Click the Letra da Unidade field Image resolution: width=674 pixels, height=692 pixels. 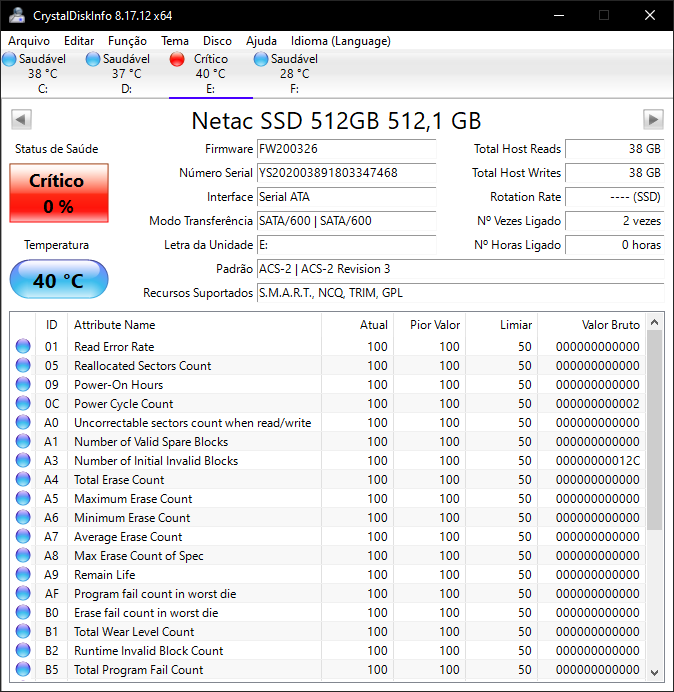[x=346, y=245]
